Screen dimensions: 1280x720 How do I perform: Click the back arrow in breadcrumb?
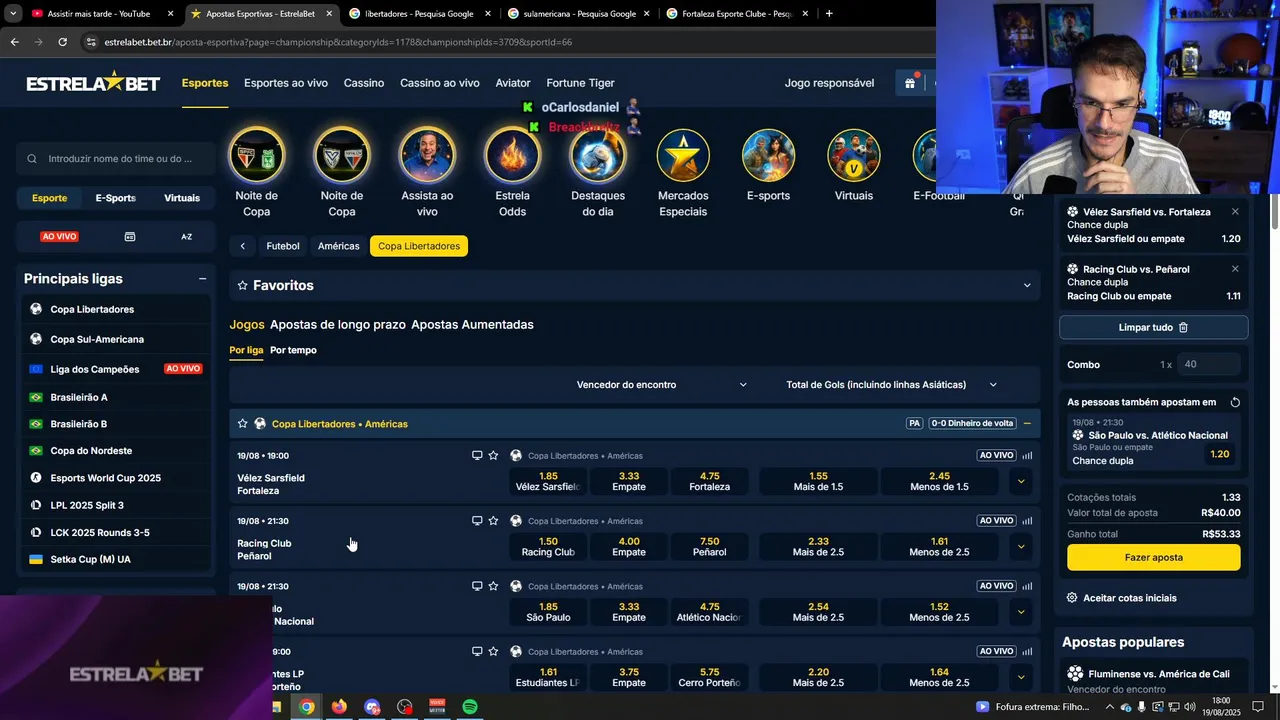pyautogui.click(x=242, y=246)
